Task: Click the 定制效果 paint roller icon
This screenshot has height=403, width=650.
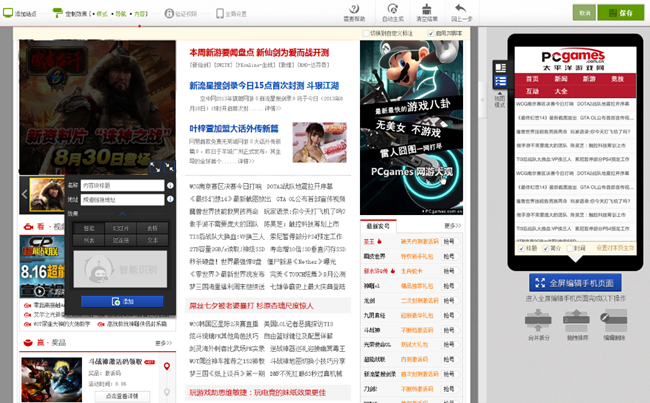Action: click(x=58, y=13)
